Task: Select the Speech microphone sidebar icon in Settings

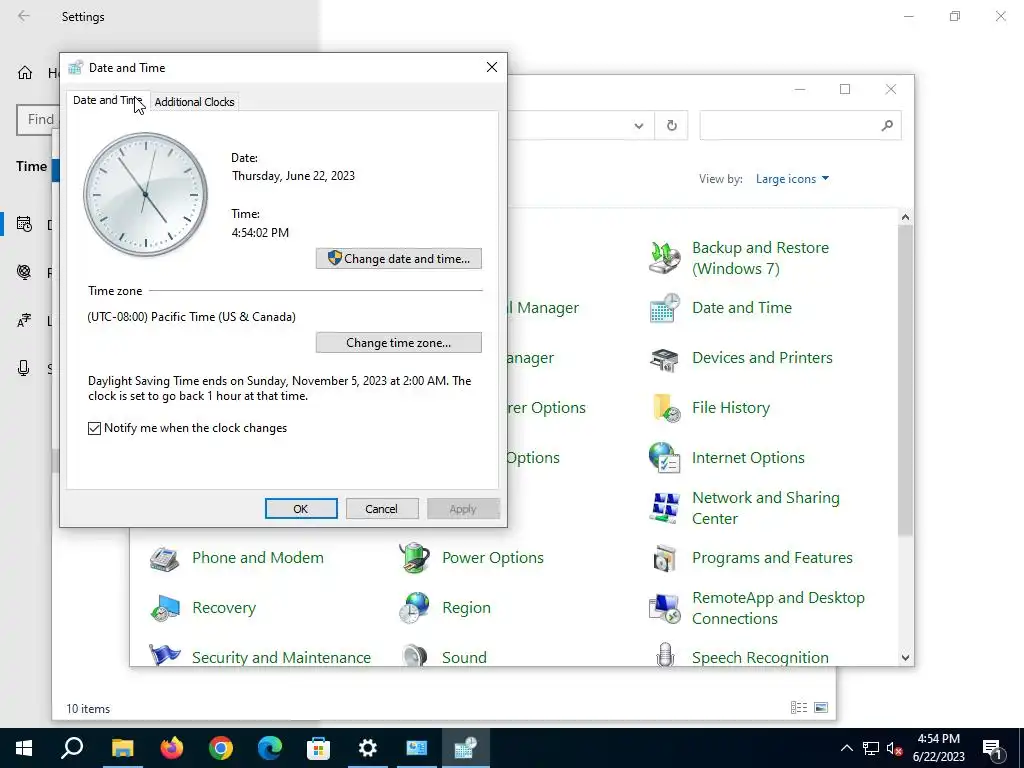Action: (x=24, y=368)
